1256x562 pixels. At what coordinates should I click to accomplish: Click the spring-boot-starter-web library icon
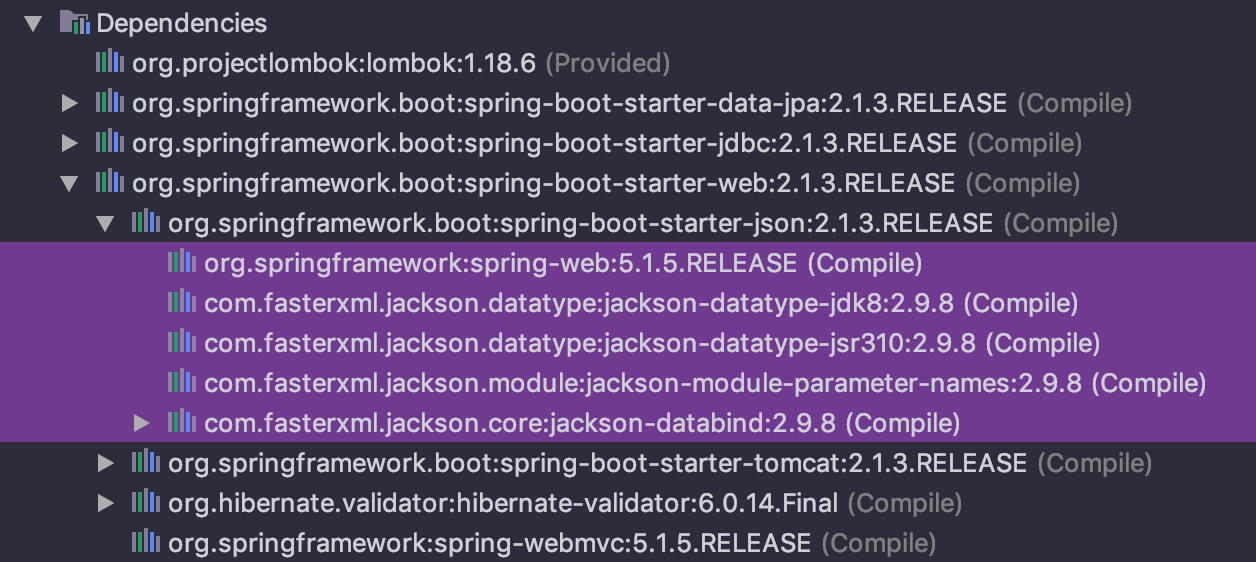(x=110, y=183)
